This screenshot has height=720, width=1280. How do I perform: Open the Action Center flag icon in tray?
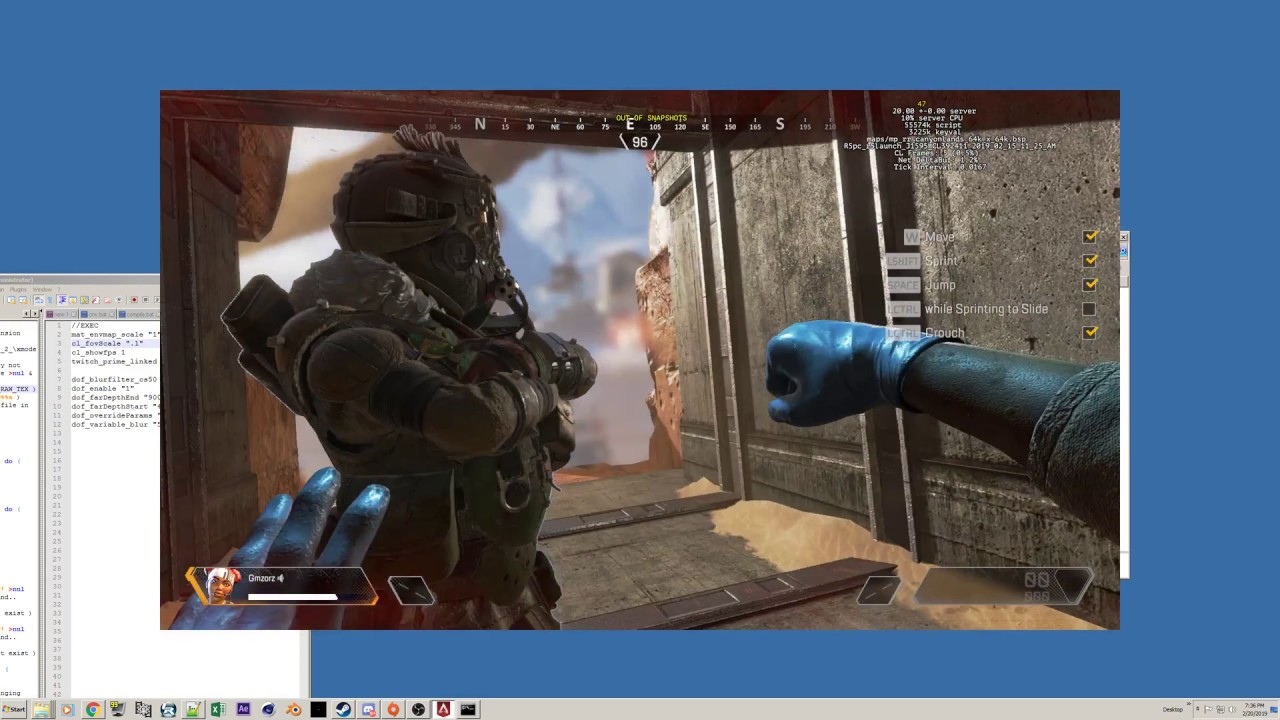tap(1208, 709)
